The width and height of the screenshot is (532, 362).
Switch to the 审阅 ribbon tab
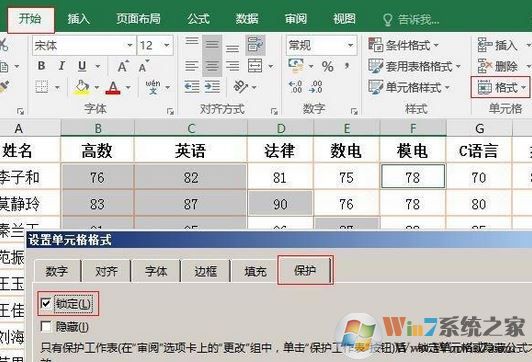pos(296,19)
